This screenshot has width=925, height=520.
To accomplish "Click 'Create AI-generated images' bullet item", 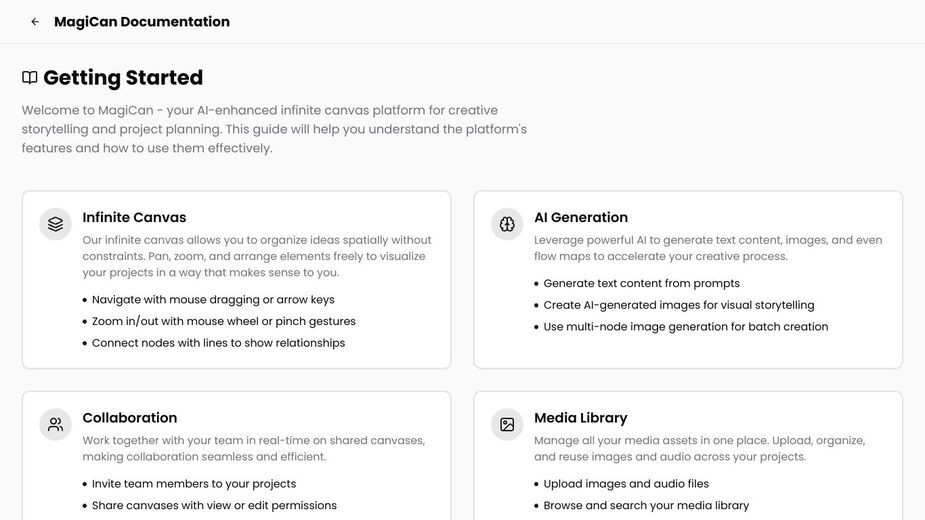I will point(678,305).
